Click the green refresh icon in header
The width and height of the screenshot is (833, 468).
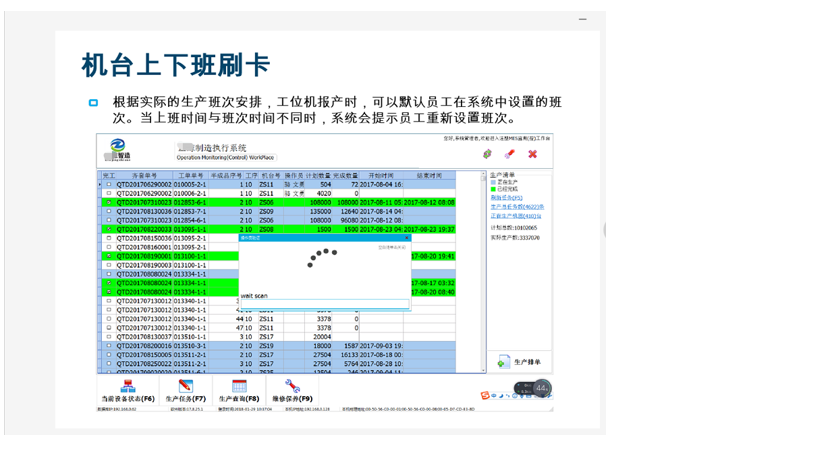[x=487, y=154]
